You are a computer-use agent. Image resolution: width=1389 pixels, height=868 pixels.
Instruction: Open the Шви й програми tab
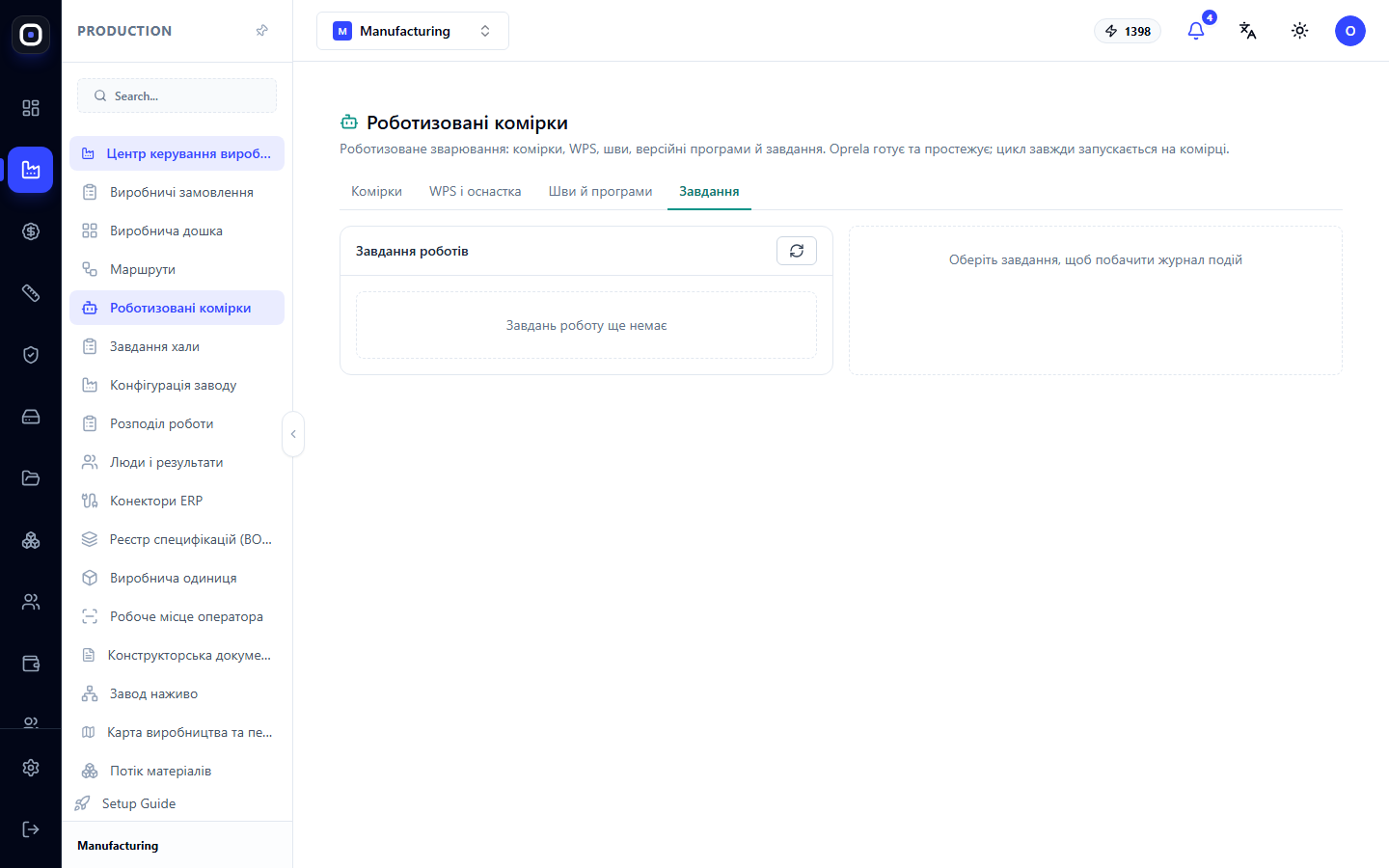click(601, 191)
